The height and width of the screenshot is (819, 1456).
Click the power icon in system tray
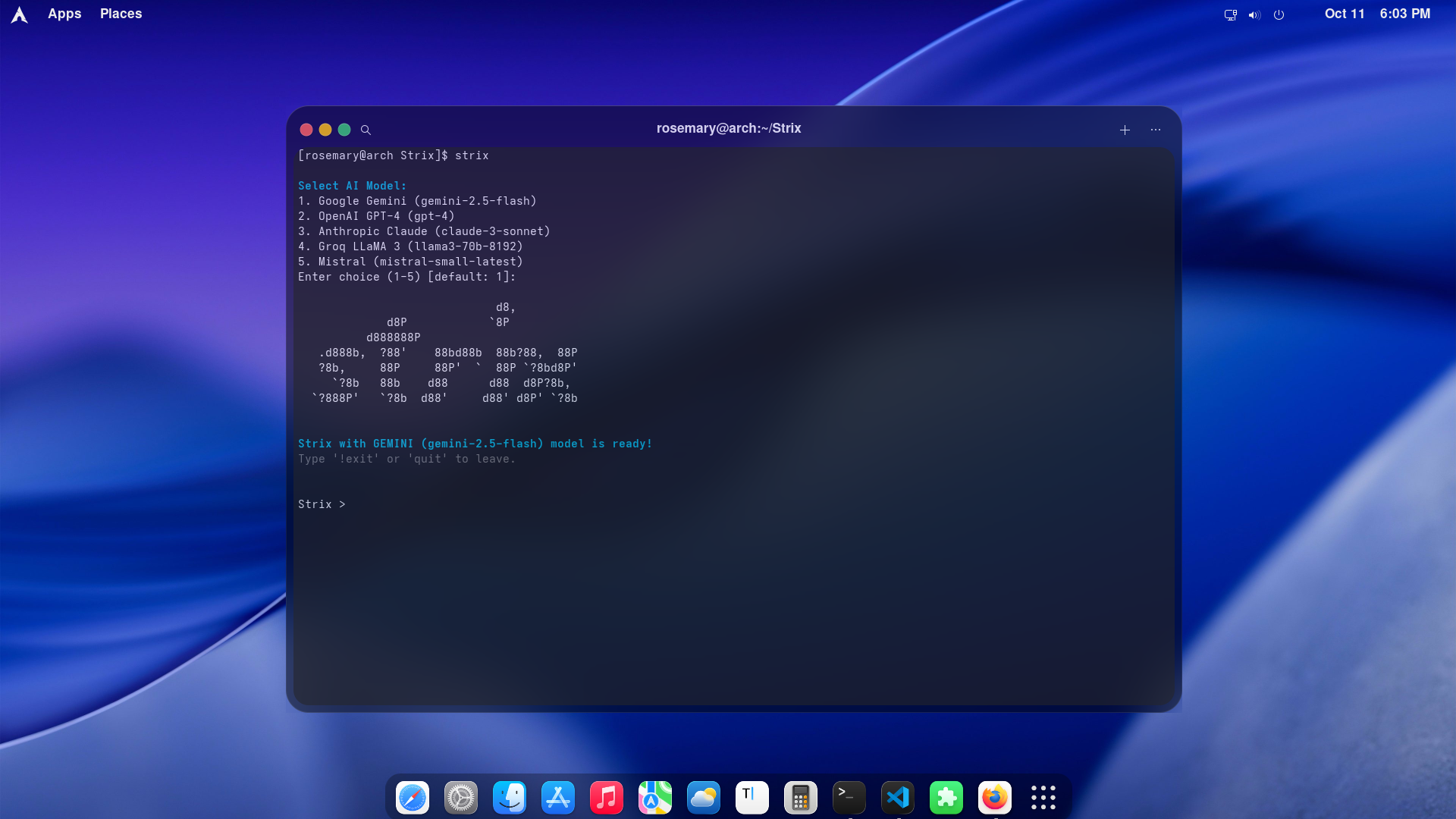pos(1279,14)
